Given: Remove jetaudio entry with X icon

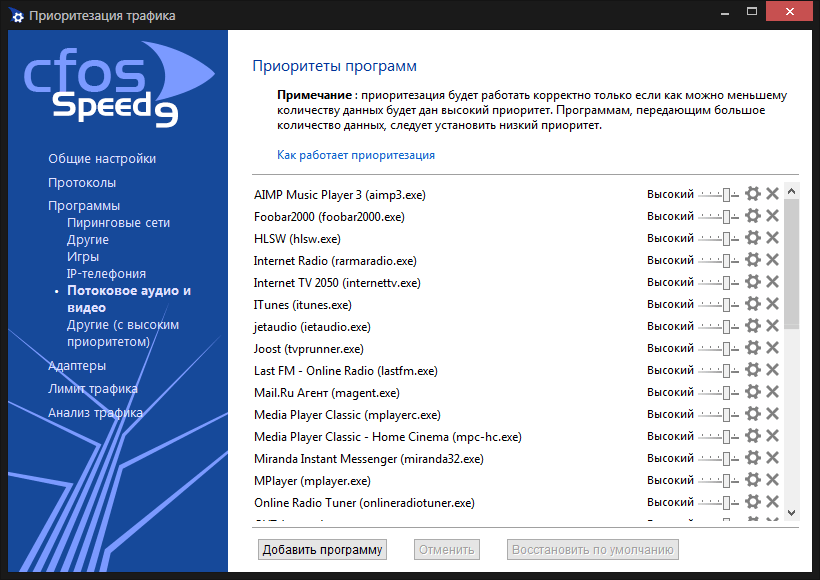Looking at the screenshot, I should click(x=772, y=326).
